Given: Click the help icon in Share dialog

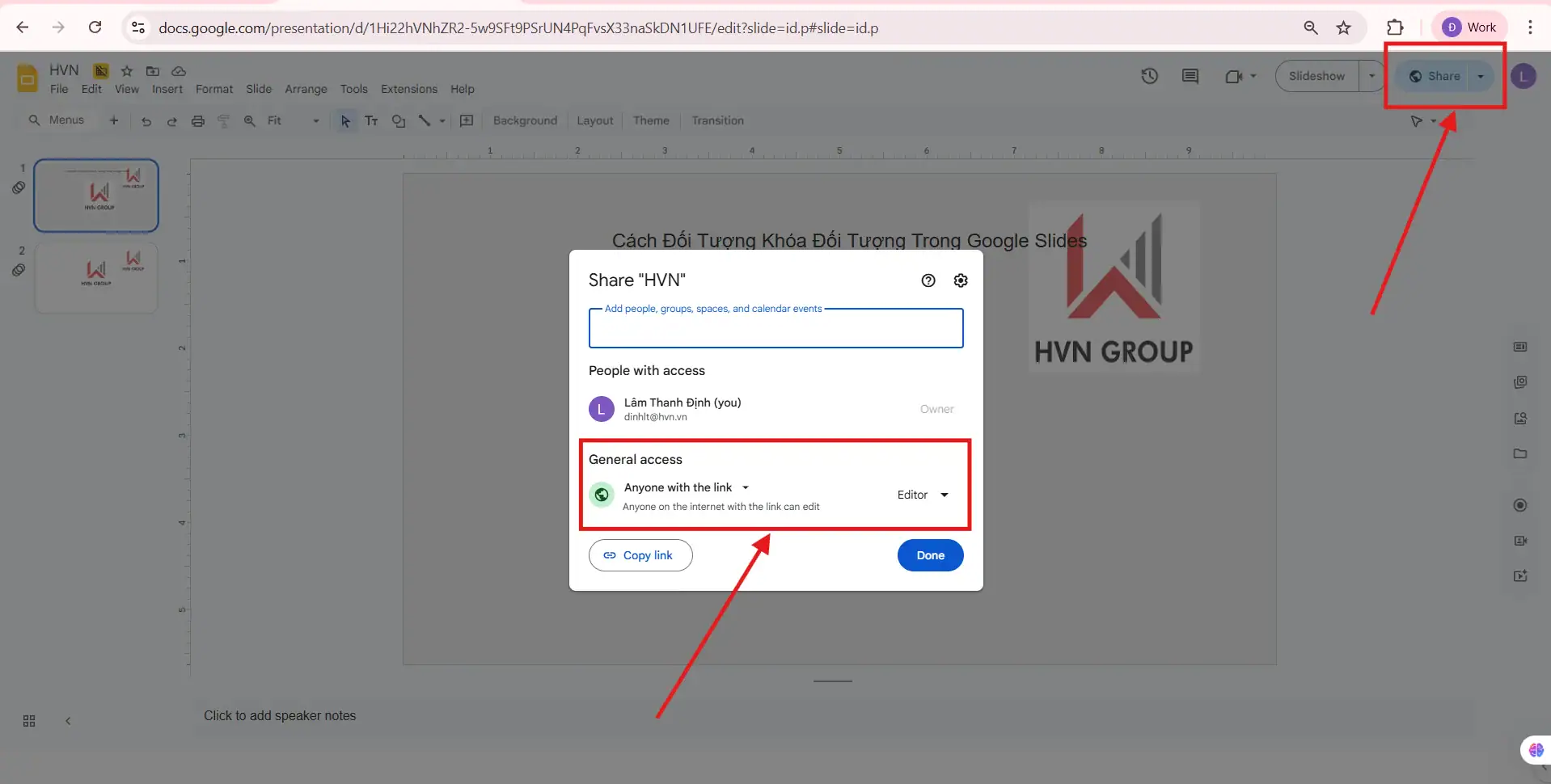Looking at the screenshot, I should tap(928, 280).
